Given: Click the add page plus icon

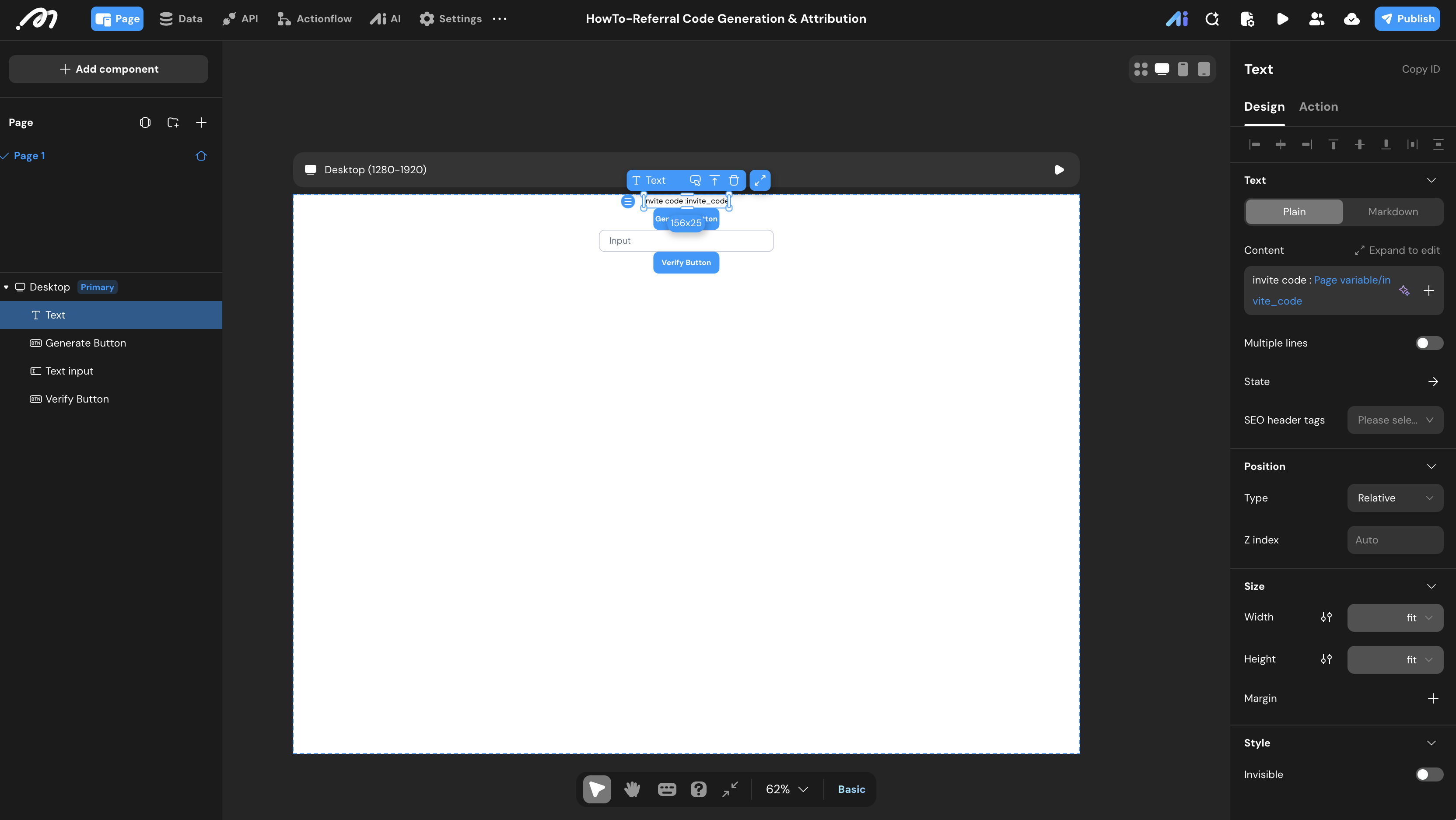Looking at the screenshot, I should [x=201, y=123].
